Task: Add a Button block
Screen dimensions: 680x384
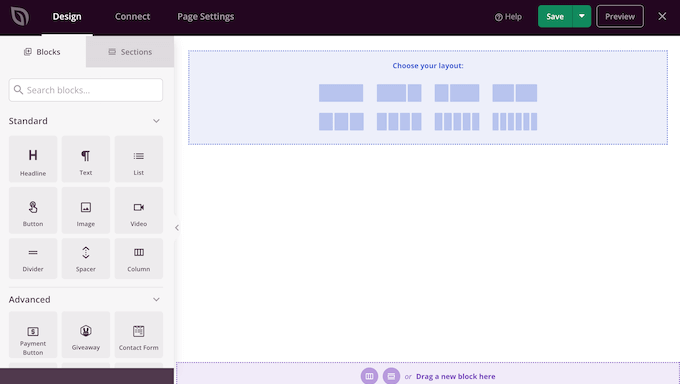Action: tap(33, 210)
